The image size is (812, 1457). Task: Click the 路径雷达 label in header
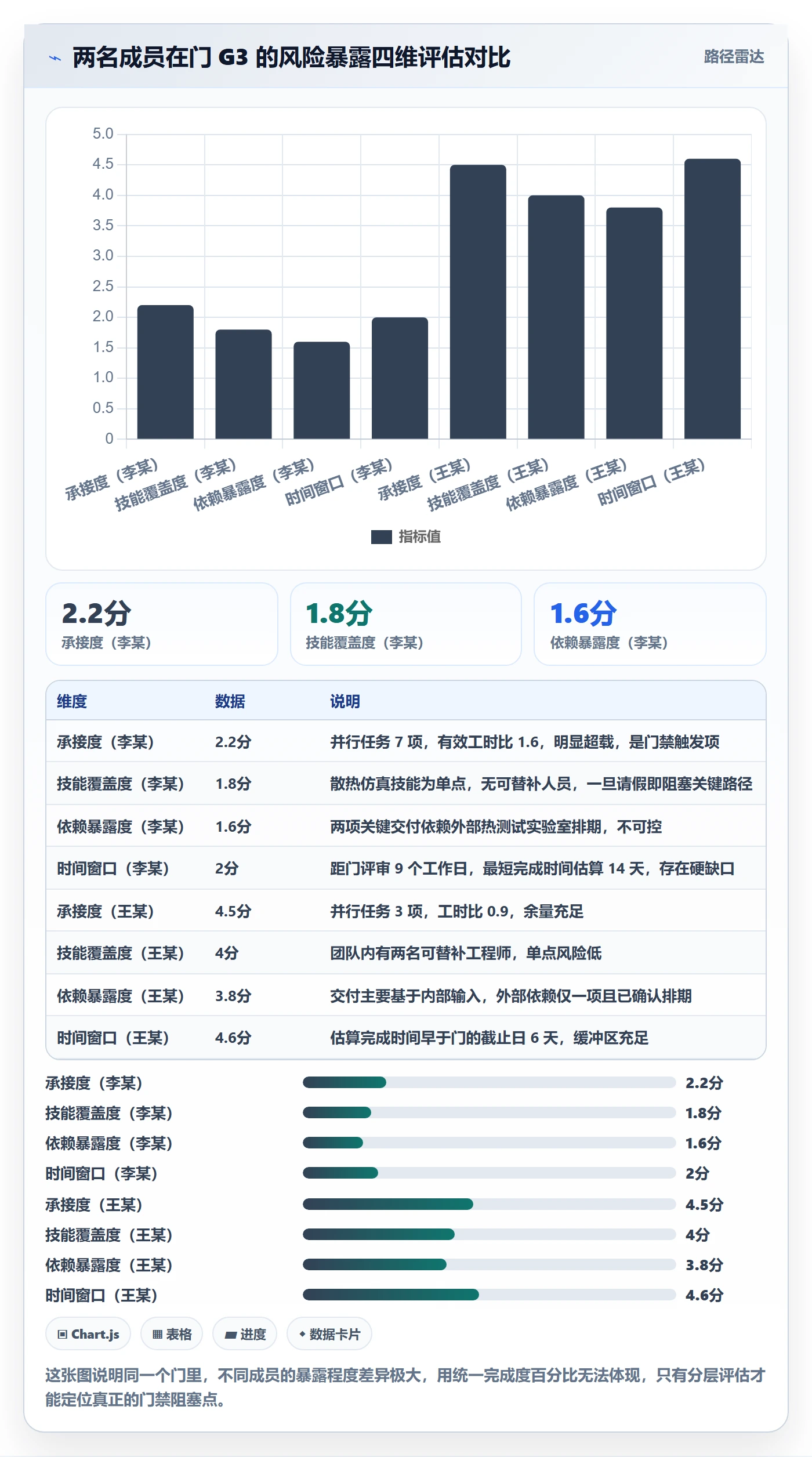[734, 57]
